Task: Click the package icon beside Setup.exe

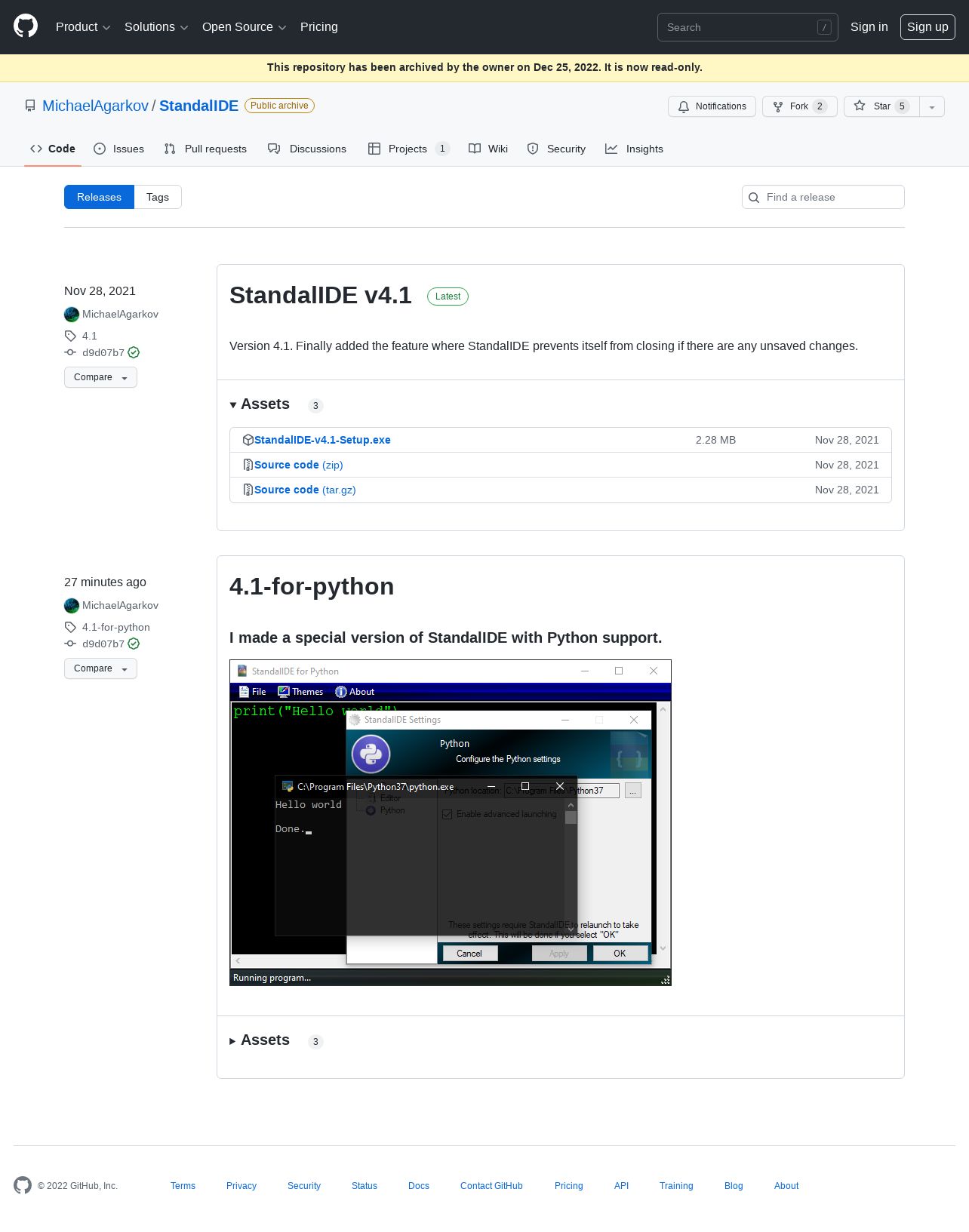Action: pos(248,440)
